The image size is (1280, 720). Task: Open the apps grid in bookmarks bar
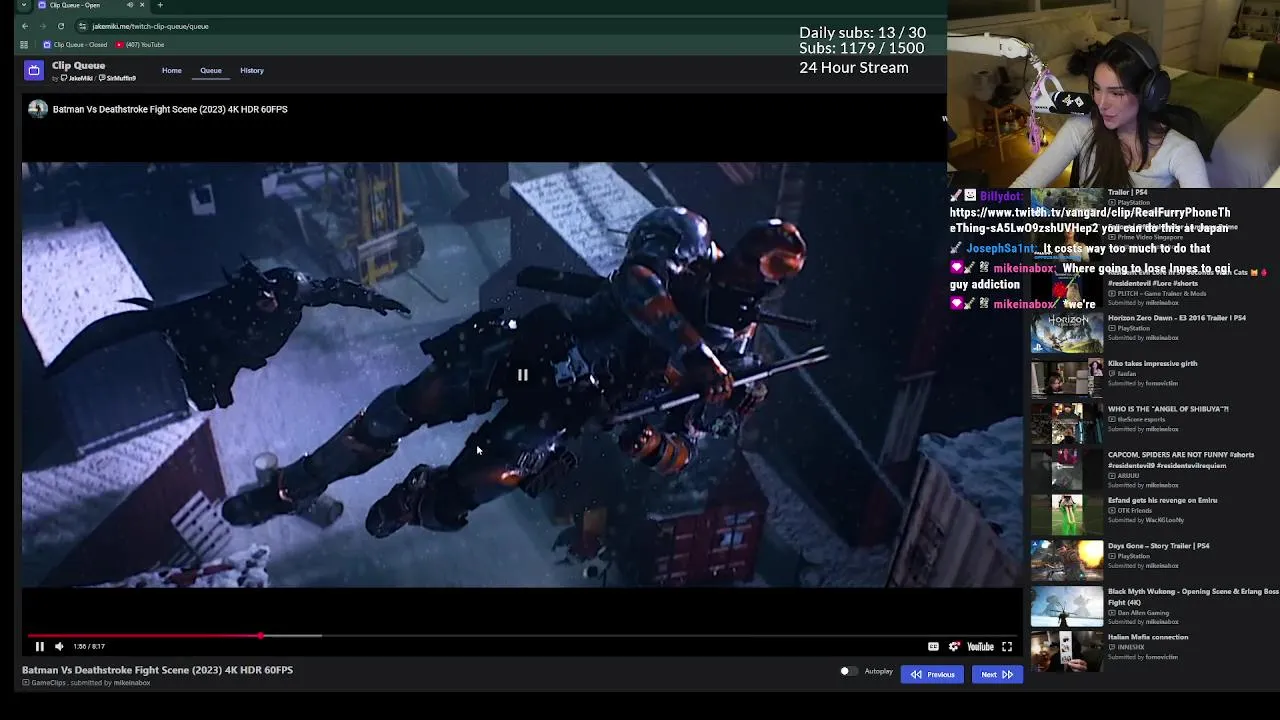(x=25, y=44)
